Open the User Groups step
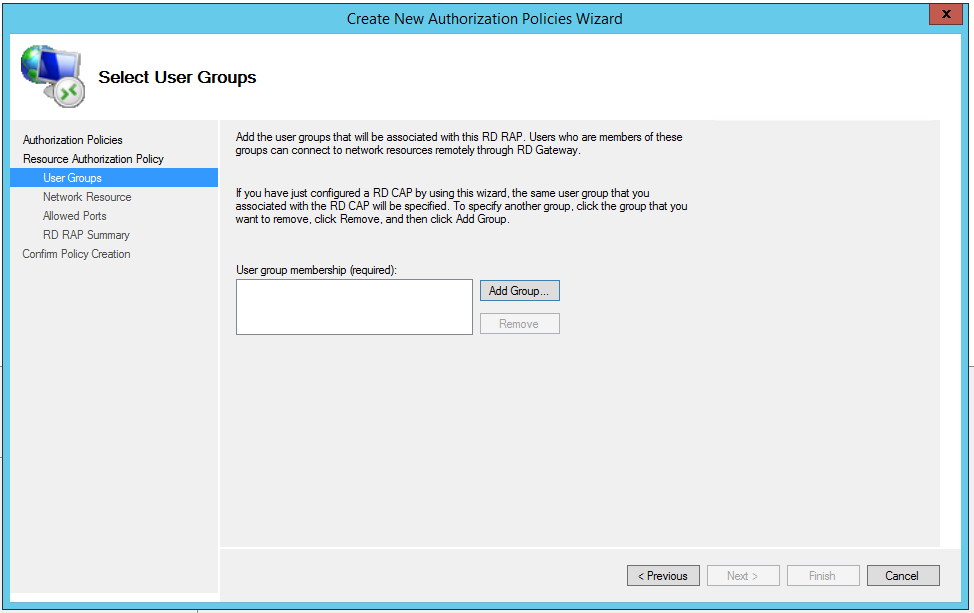Image resolution: width=974 pixels, height=613 pixels. (72, 178)
